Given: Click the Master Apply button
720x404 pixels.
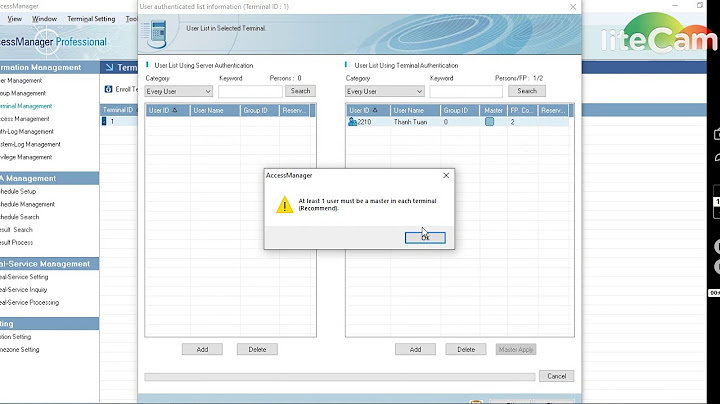Looking at the screenshot, I should tap(516, 349).
